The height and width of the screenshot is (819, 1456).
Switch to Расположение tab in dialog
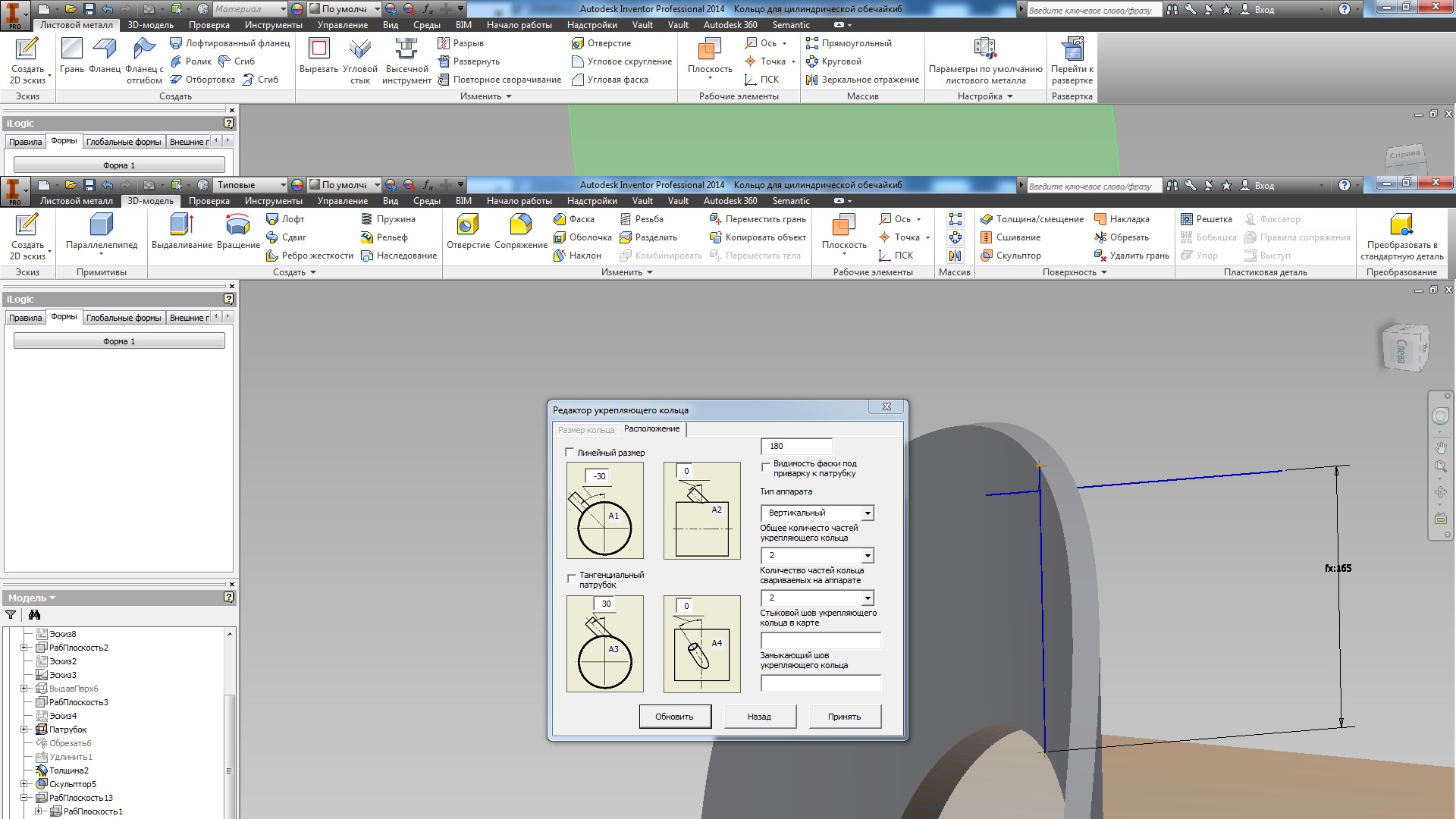(x=651, y=429)
